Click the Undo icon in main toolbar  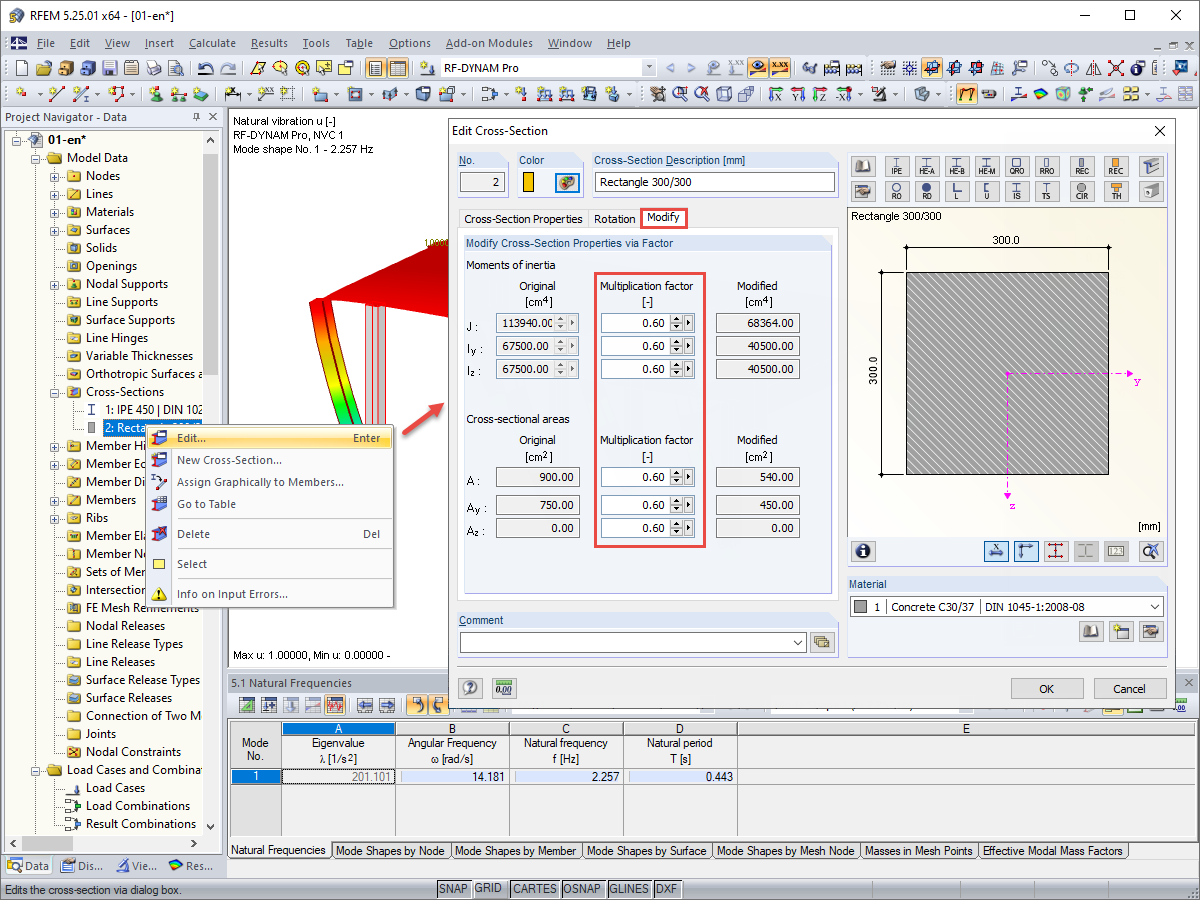click(x=205, y=68)
